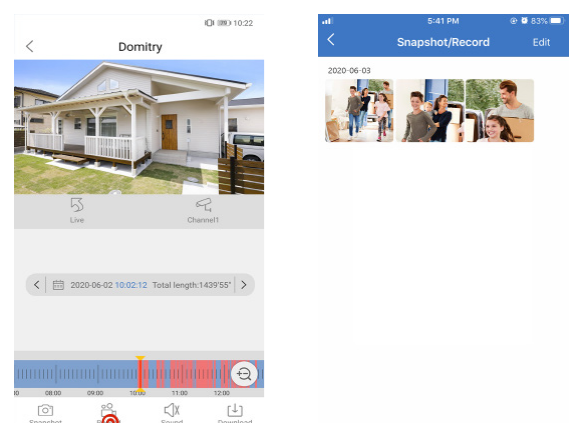Go to previous day with left chevron
The image size is (583, 437).
coord(36,285)
